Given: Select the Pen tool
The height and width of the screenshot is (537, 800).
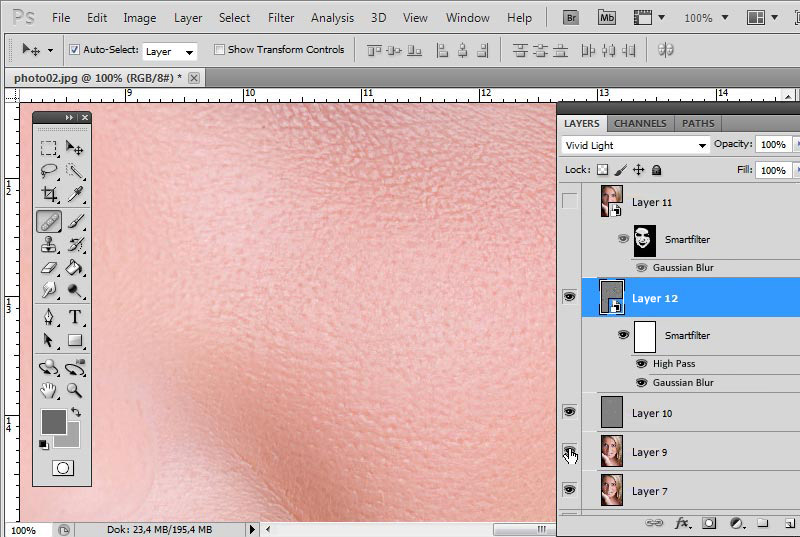Looking at the screenshot, I should coord(48,317).
